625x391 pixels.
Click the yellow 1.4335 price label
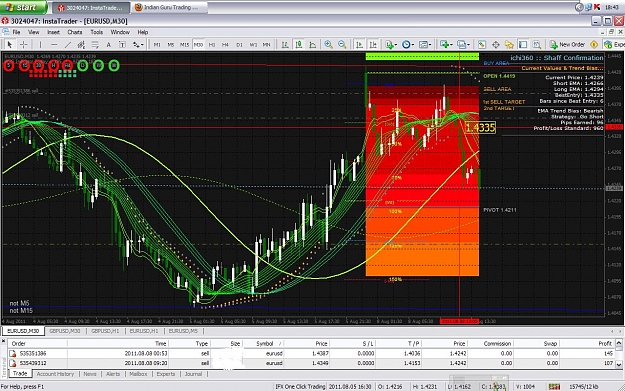pyautogui.click(x=480, y=128)
